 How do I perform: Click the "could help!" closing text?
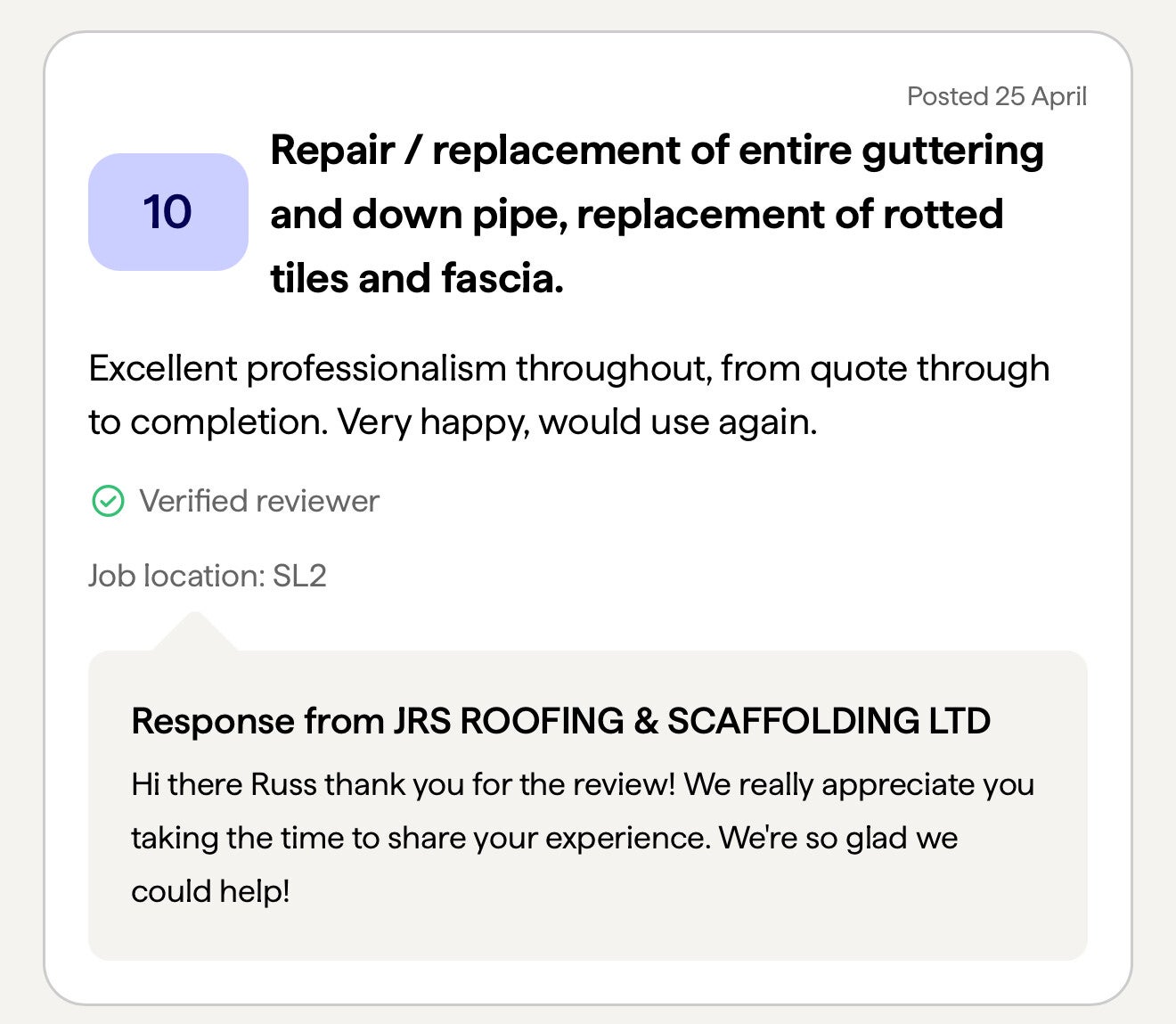click(x=210, y=891)
